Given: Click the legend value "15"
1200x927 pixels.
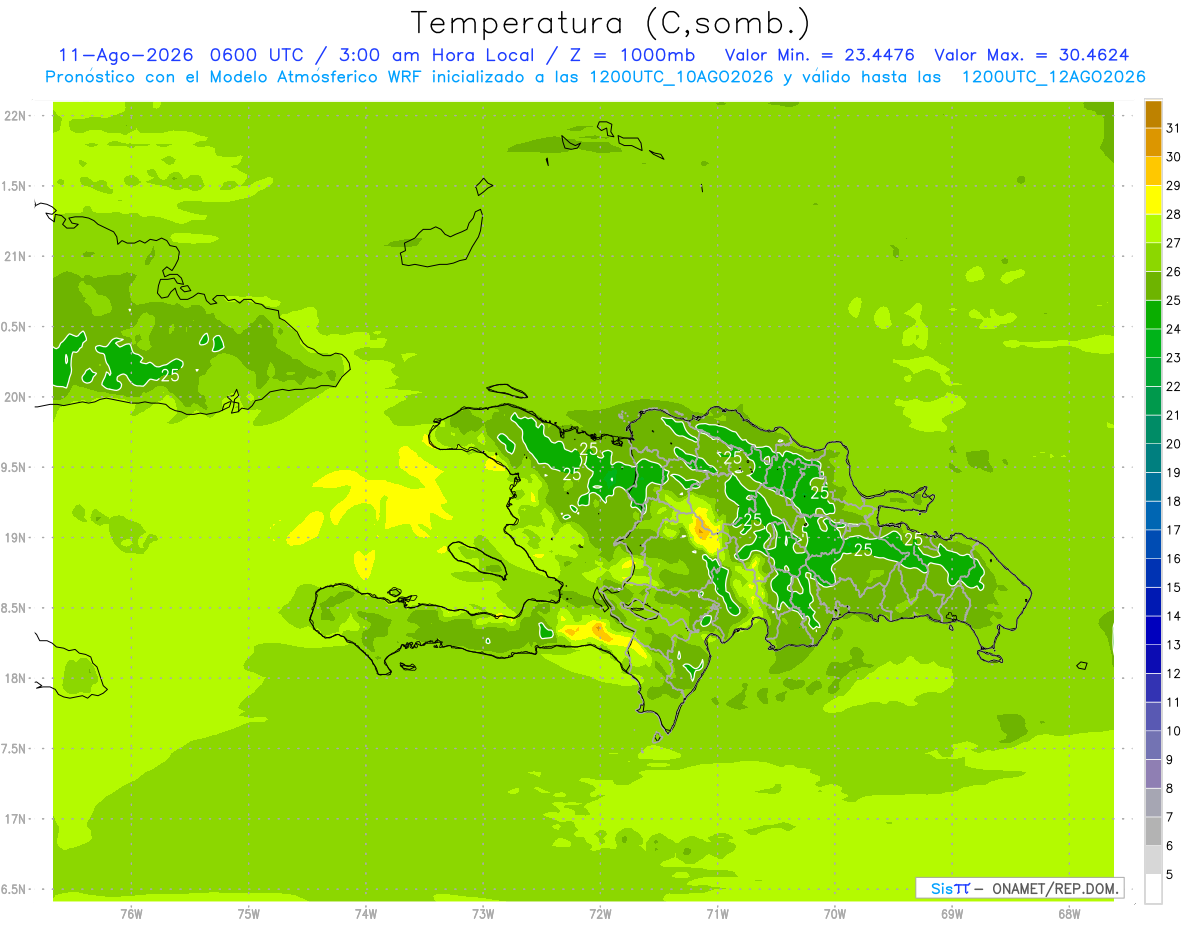Looking at the screenshot, I should (x=1174, y=587).
